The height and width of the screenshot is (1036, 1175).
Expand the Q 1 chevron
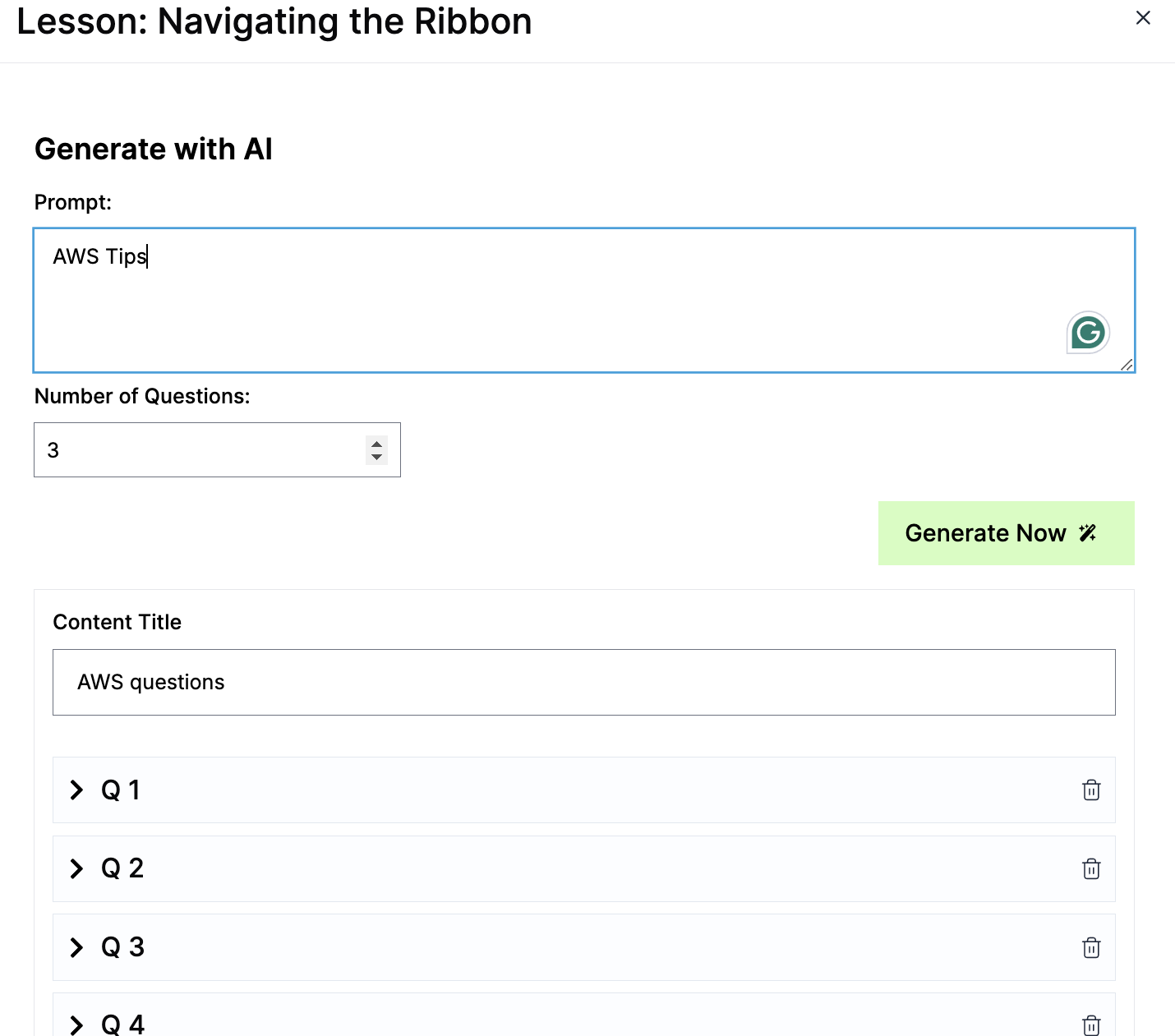(x=76, y=790)
